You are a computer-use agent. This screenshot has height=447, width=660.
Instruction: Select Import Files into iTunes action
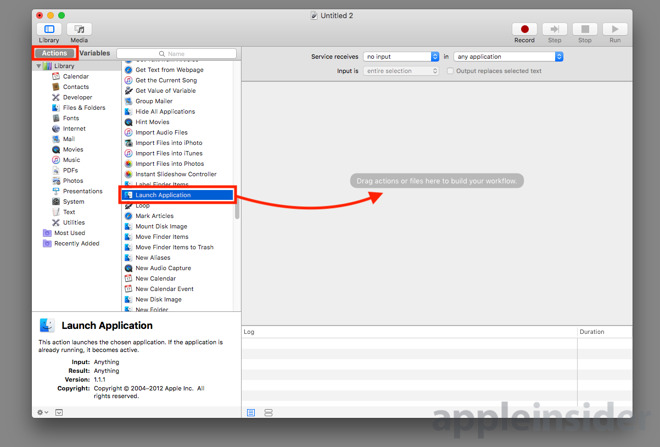click(169, 153)
